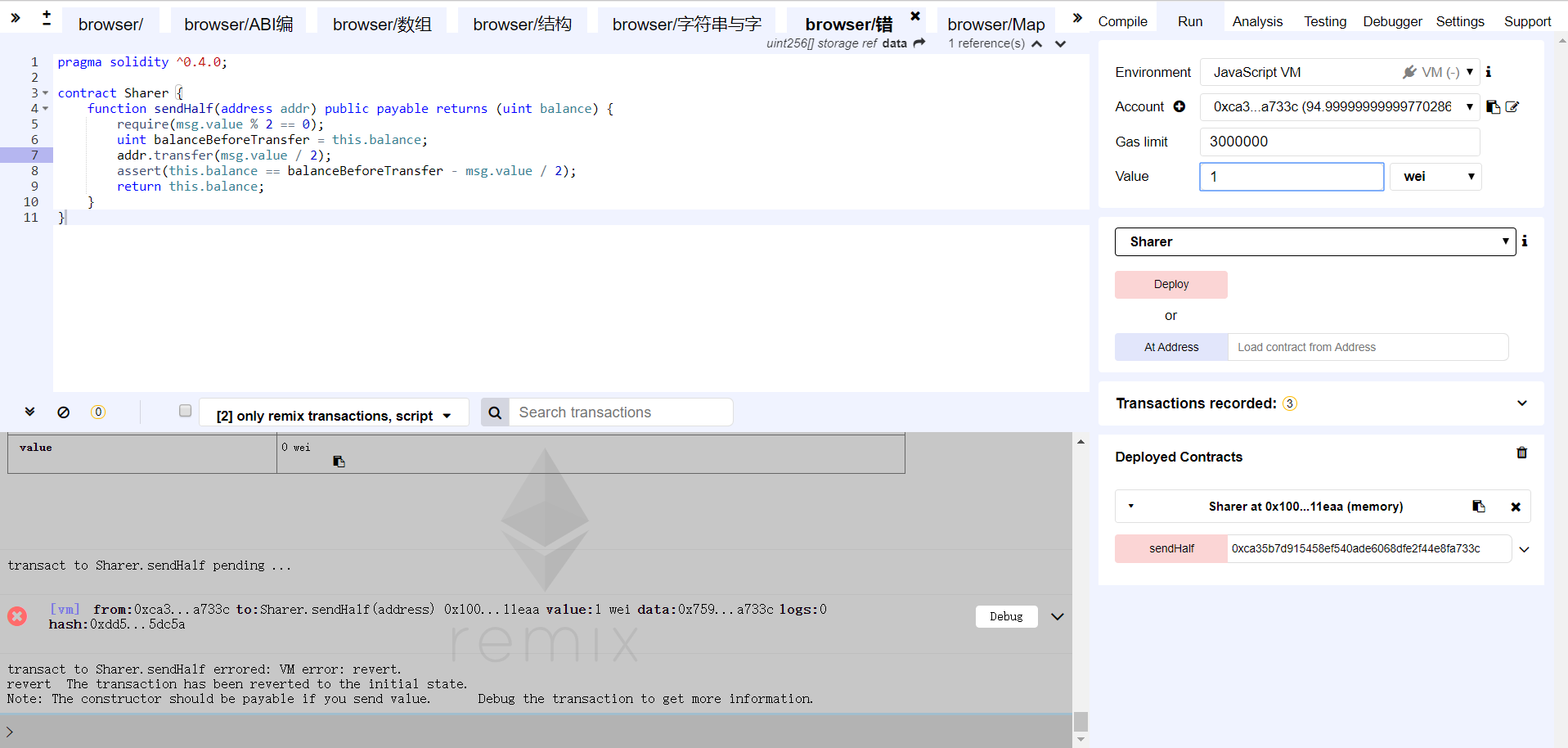The width and height of the screenshot is (1568, 748).
Task: Expand sendHalf function parameters
Action: [x=1525, y=549]
